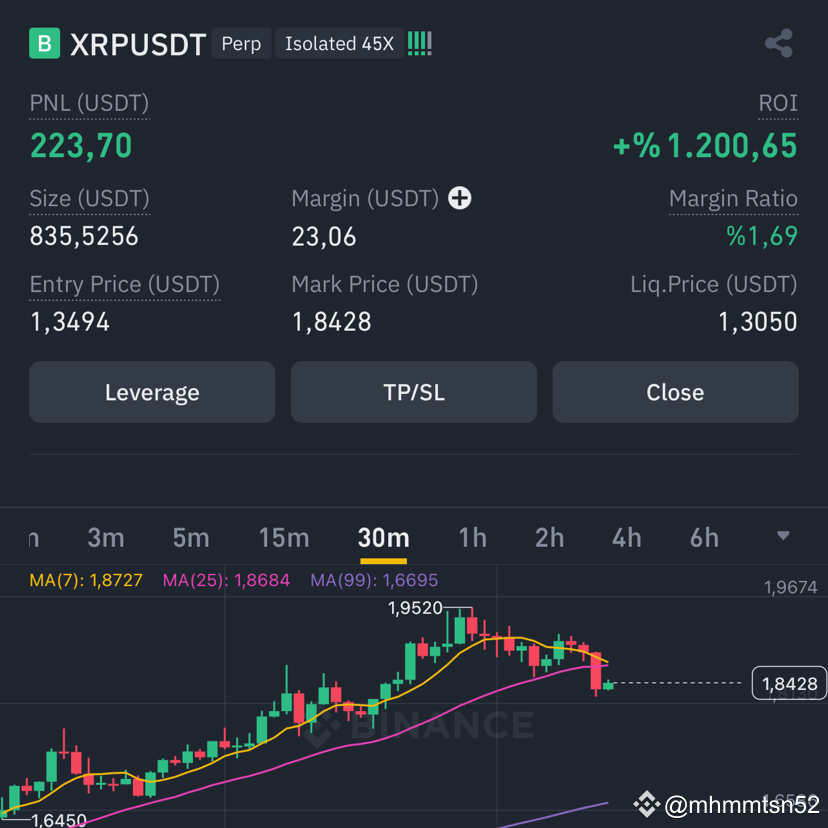Viewport: 828px width, 828px height.
Task: Open the XRPUSDT pair title
Action: [138, 44]
